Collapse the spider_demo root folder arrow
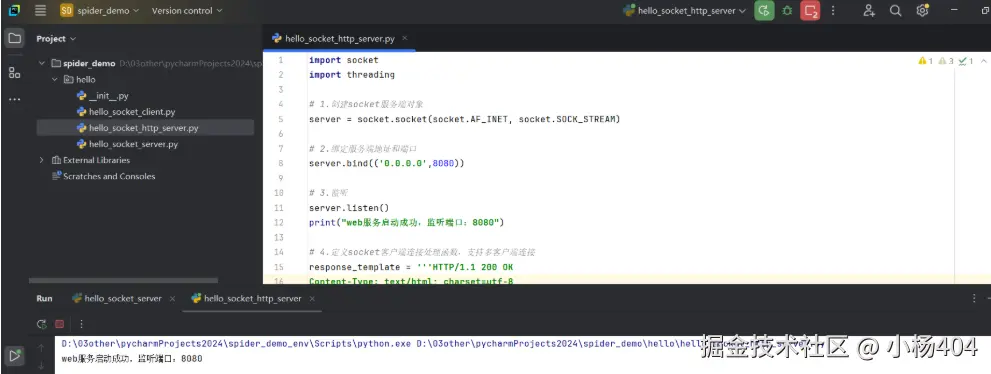The height and width of the screenshot is (374, 991). (x=42, y=63)
